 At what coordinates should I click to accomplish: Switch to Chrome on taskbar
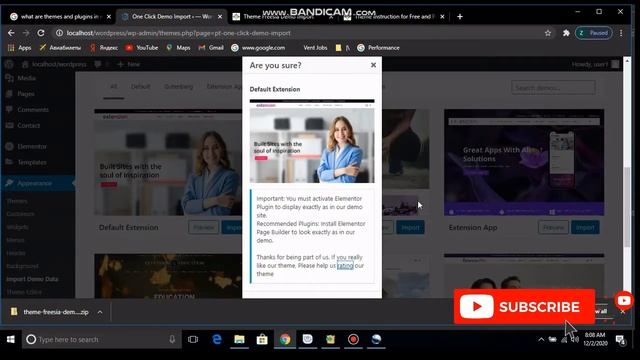[285, 340]
